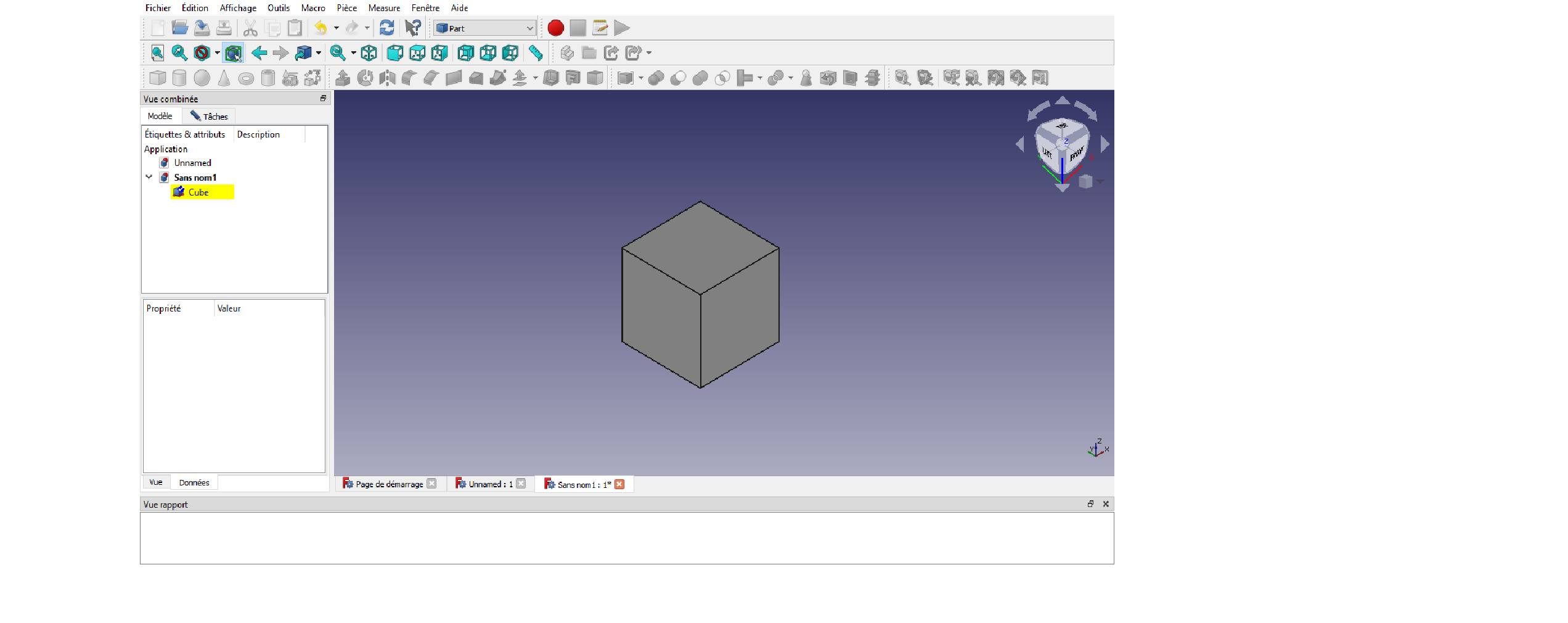Switch to isometric view icon
This screenshot has width=1568, height=623.
(369, 53)
